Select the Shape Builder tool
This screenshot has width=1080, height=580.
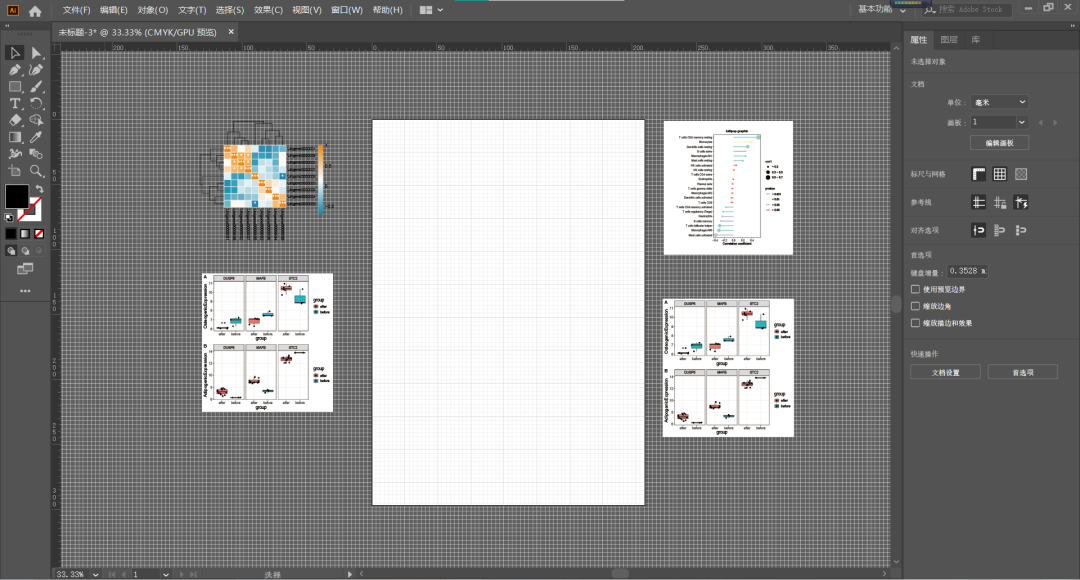(x=36, y=120)
